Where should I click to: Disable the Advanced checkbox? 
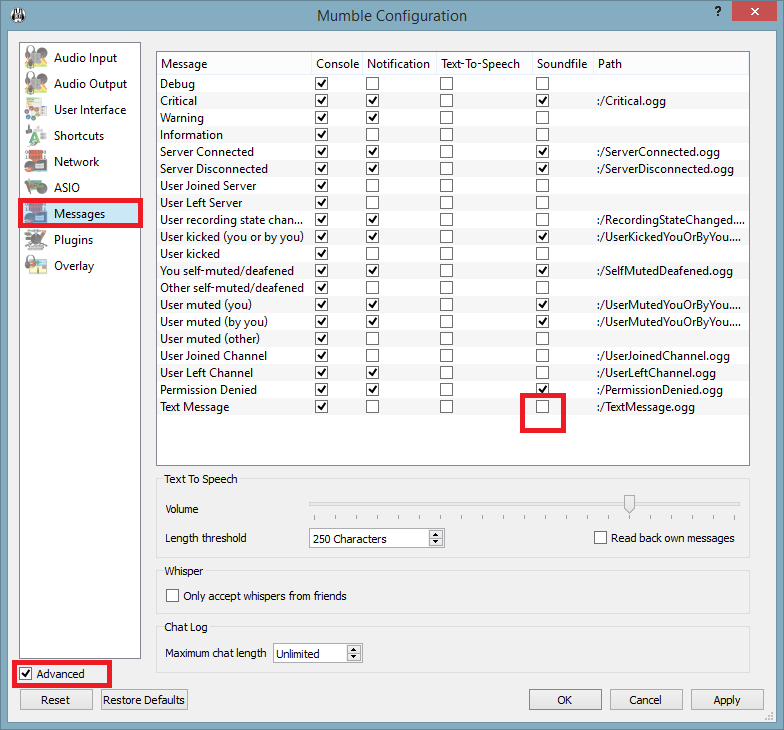(26, 674)
